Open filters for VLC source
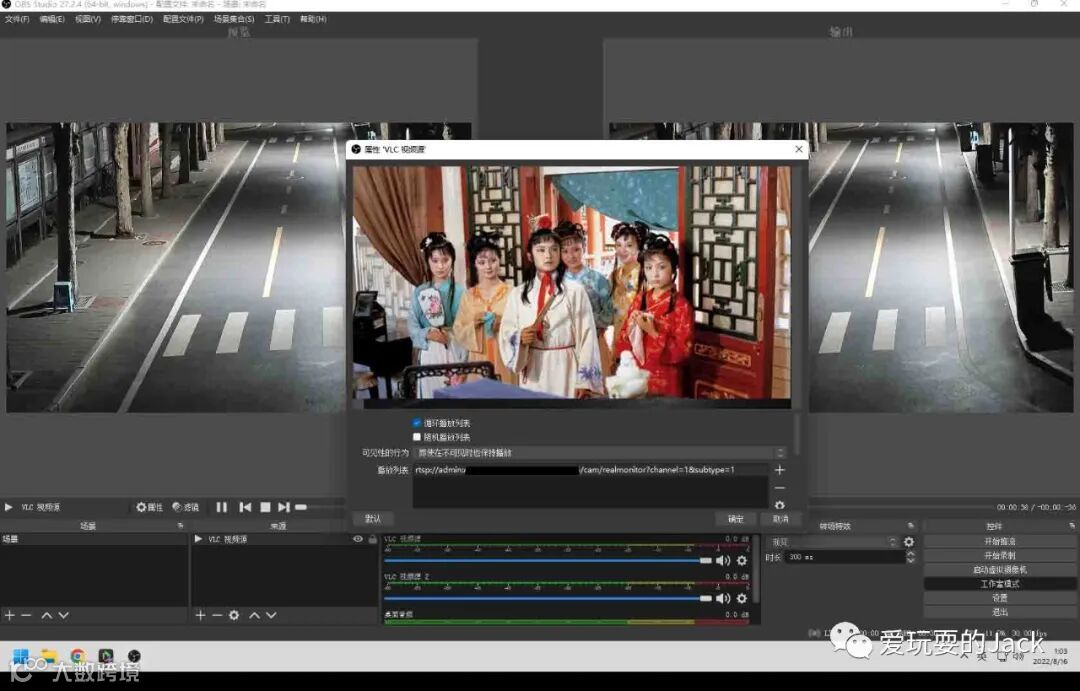The height and width of the screenshot is (691, 1080). [185, 507]
